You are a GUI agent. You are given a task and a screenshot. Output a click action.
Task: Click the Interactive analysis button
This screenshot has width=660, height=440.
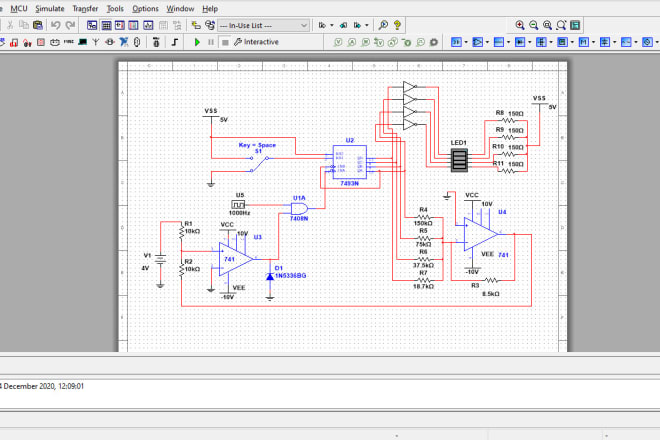coord(256,42)
